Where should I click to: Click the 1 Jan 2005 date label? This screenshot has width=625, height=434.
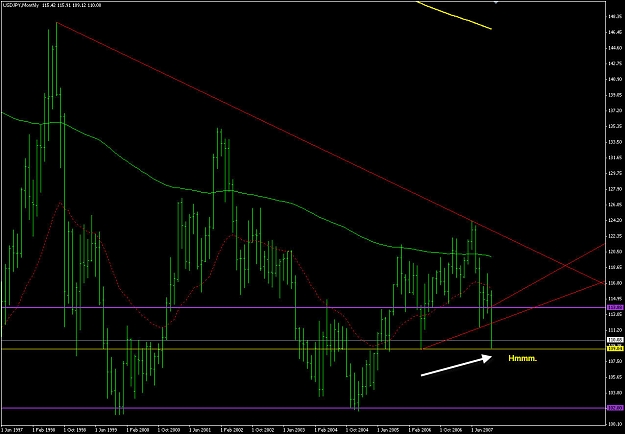pyautogui.click(x=388, y=431)
